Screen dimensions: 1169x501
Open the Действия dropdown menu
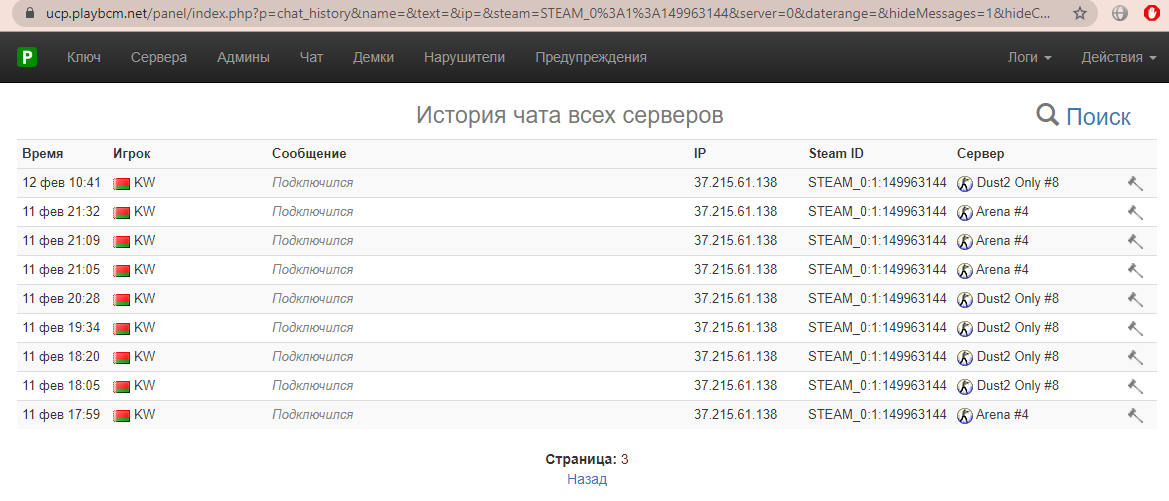tap(1116, 58)
